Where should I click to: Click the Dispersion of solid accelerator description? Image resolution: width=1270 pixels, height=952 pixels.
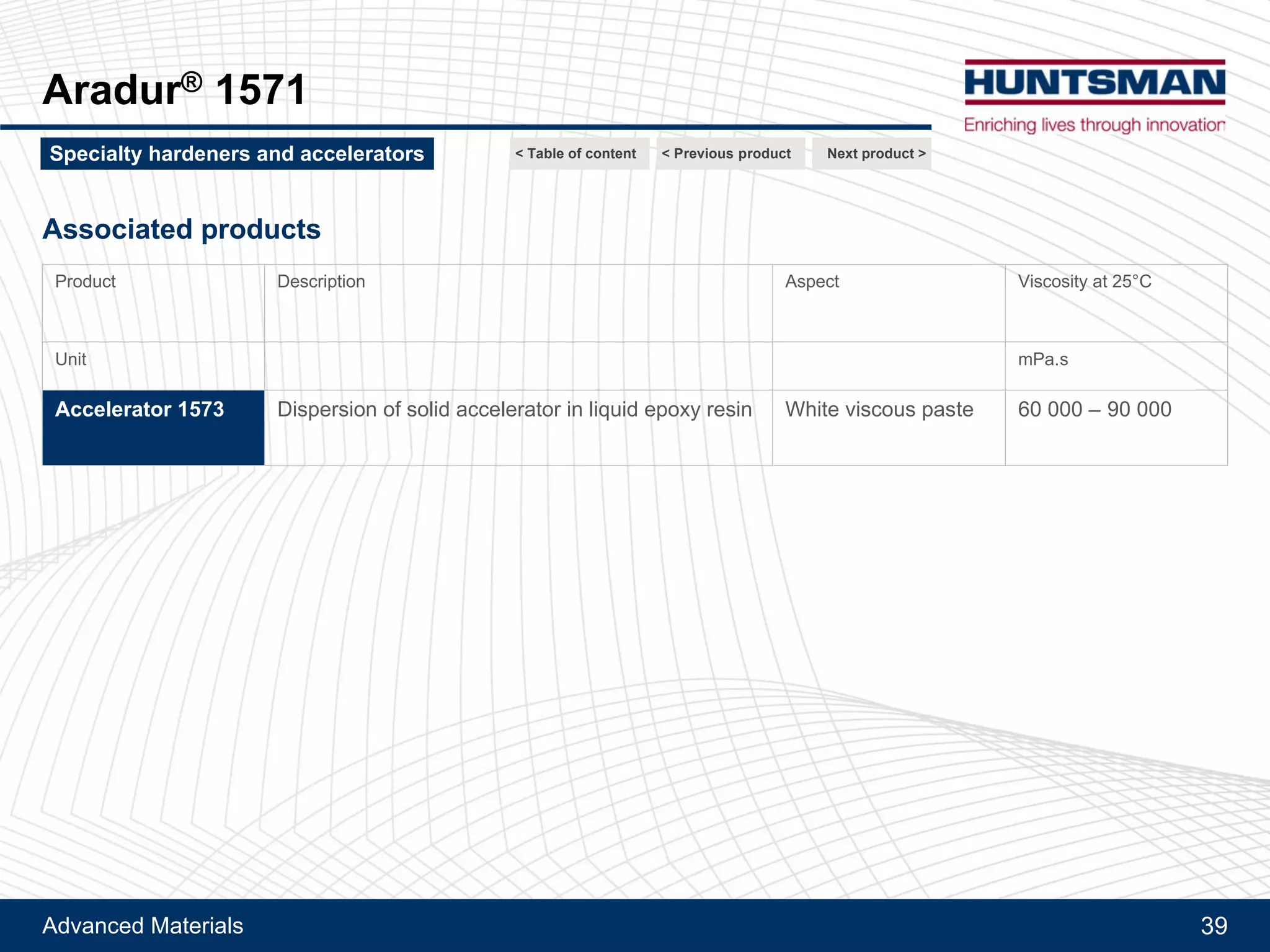[x=514, y=410]
